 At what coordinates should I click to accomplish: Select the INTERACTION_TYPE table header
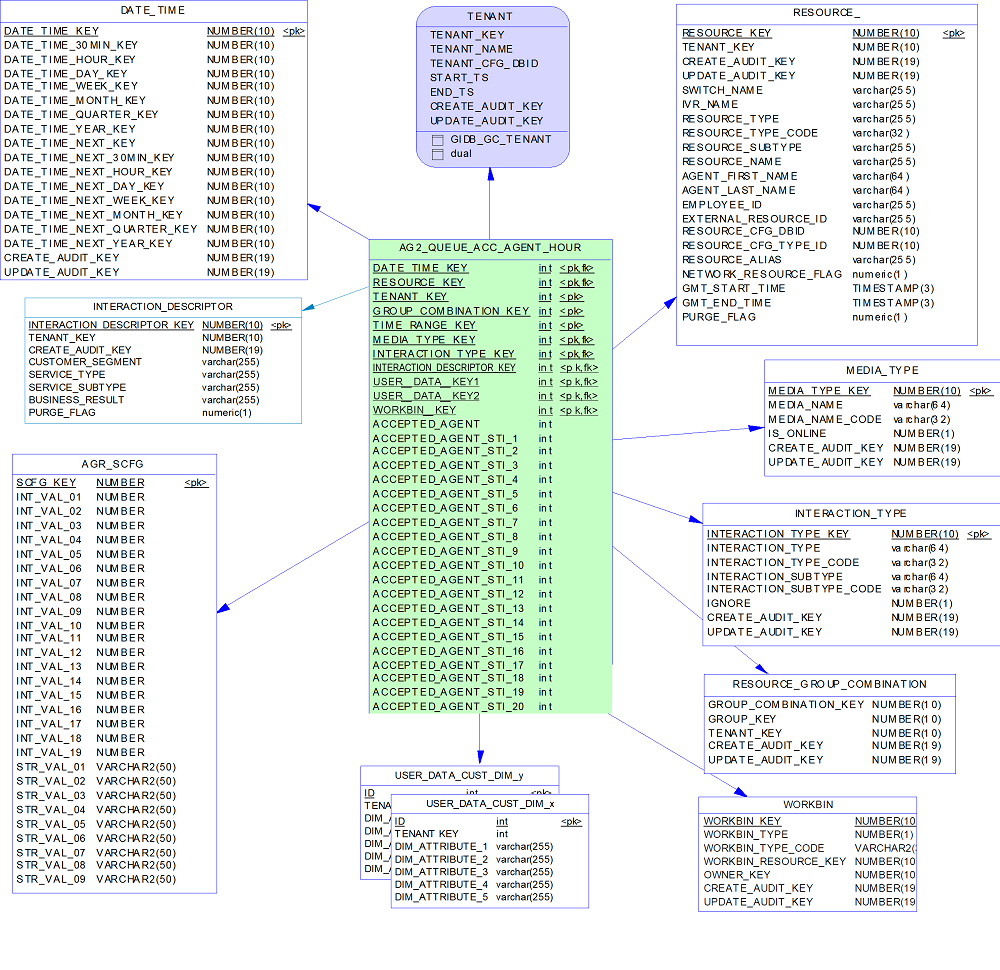pyautogui.click(x=850, y=513)
